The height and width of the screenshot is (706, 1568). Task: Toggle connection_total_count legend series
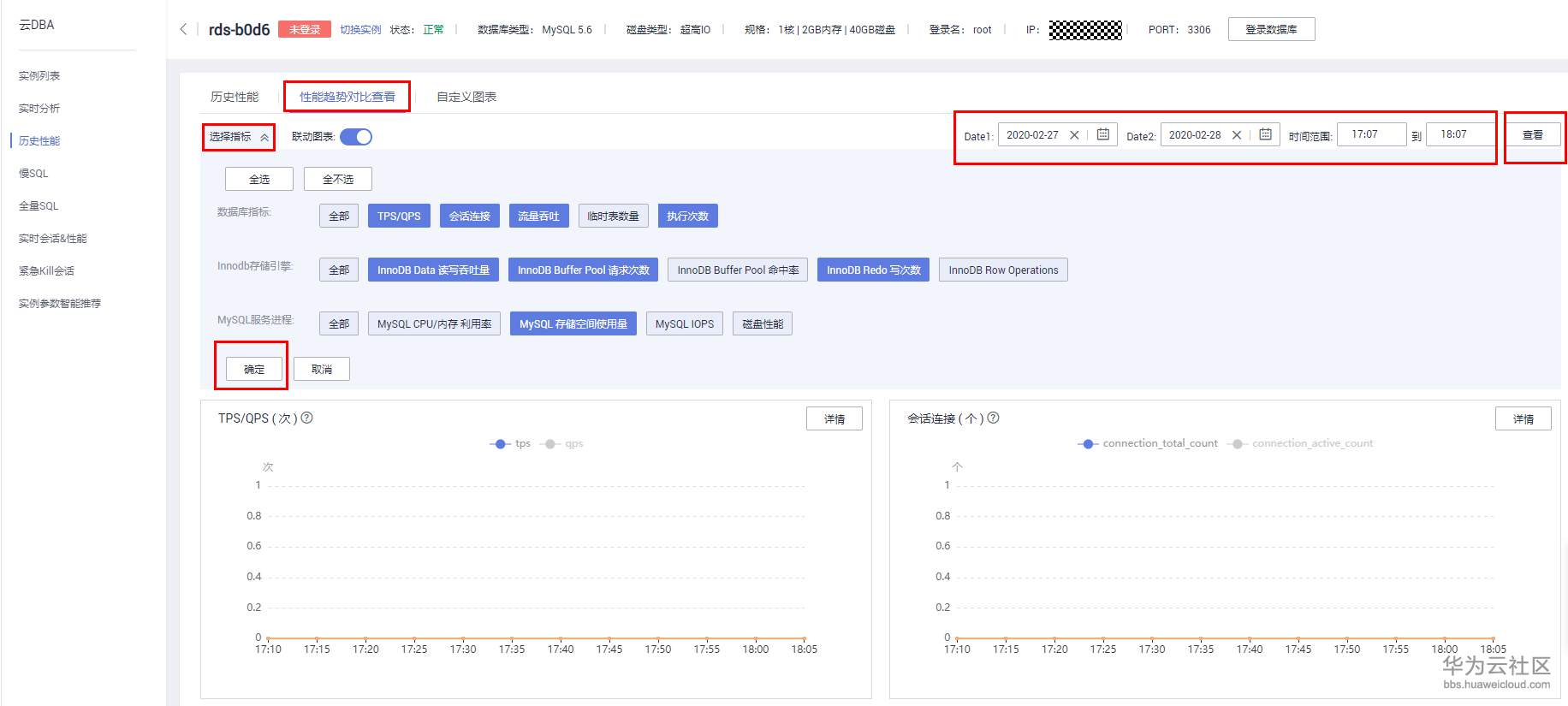[x=1148, y=443]
